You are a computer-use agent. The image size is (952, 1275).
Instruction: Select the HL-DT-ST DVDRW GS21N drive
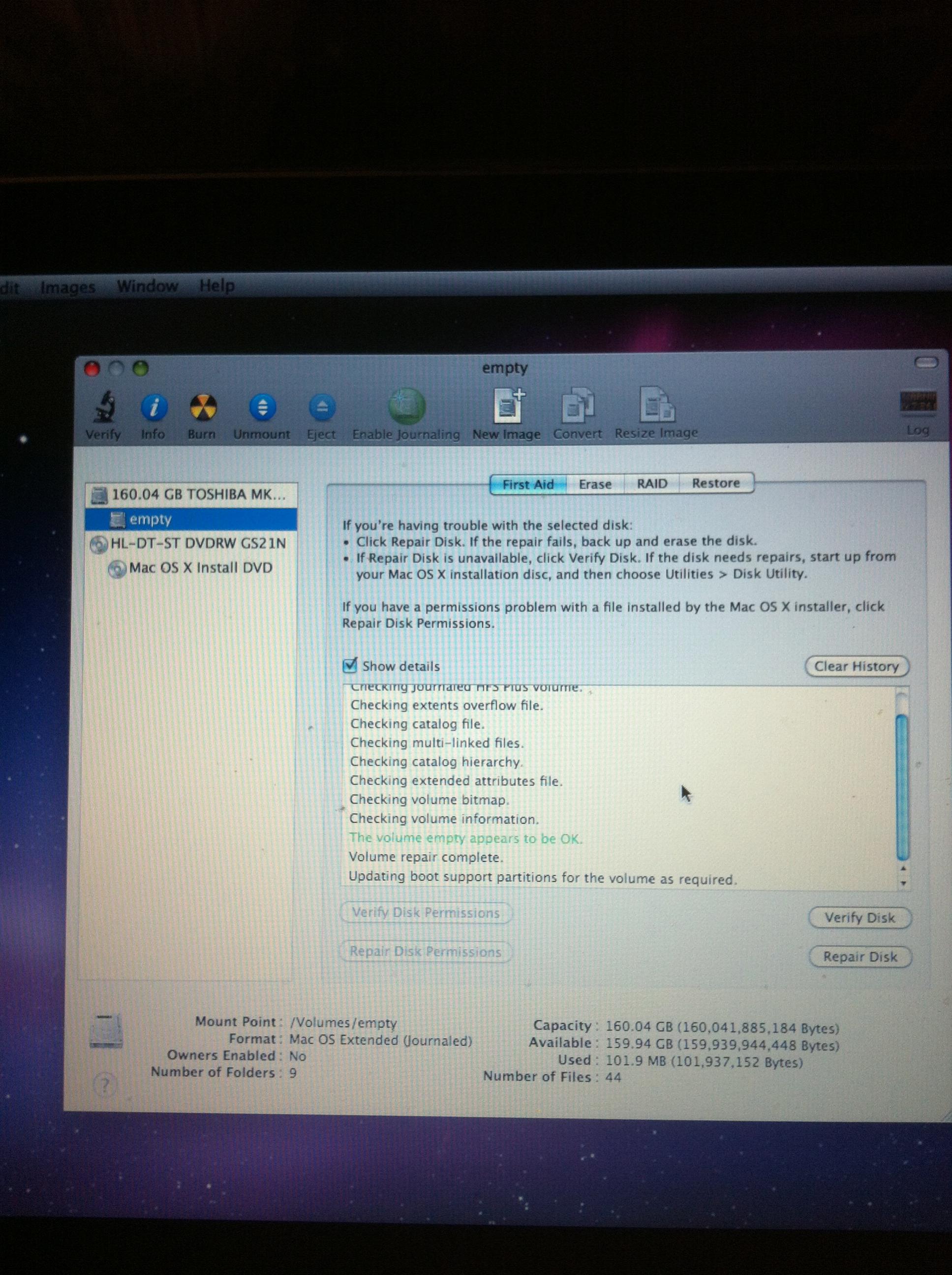(x=191, y=544)
